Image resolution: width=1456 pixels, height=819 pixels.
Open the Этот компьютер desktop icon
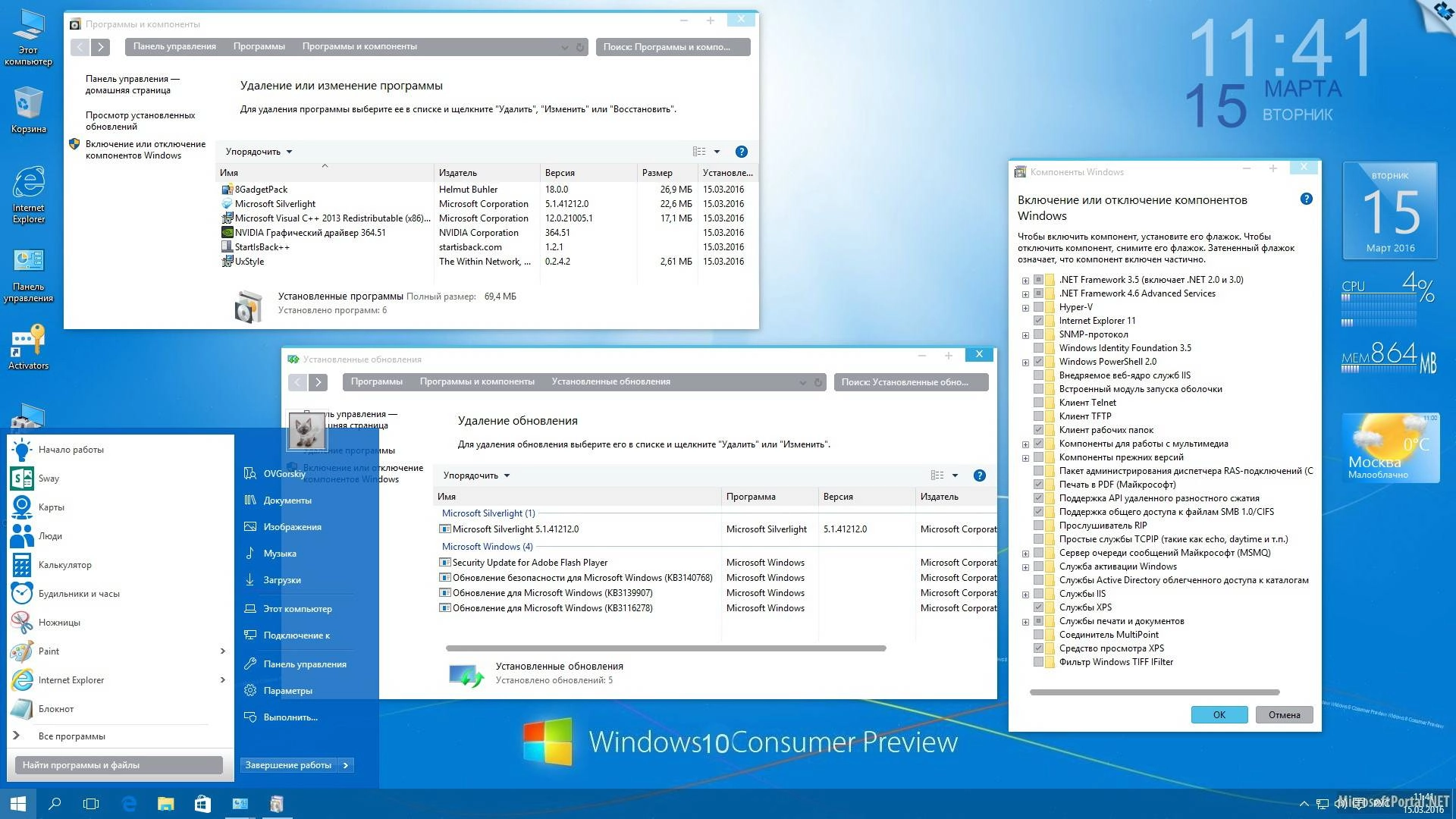(28, 38)
